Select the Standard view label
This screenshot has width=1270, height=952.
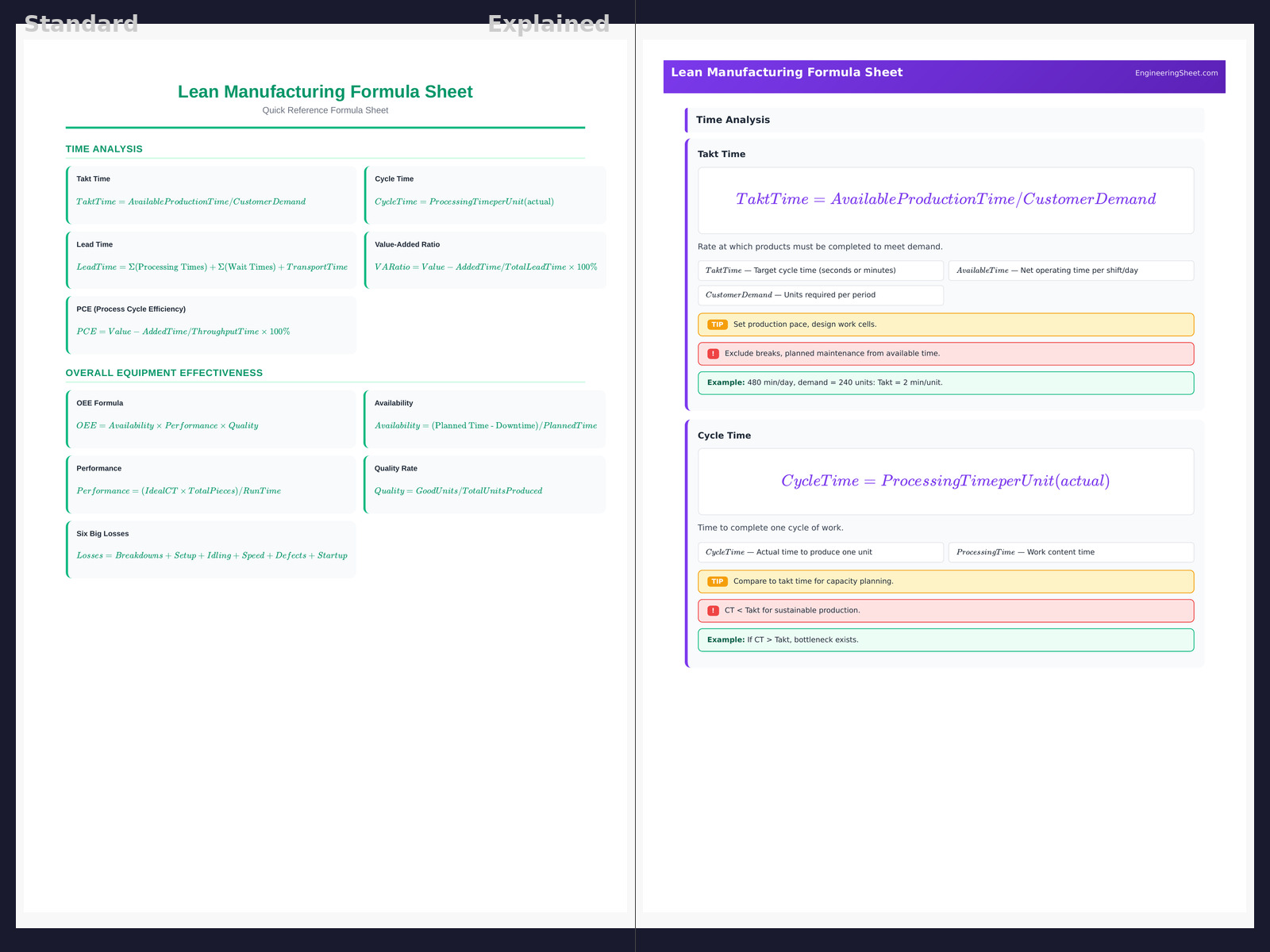pyautogui.click(x=81, y=24)
